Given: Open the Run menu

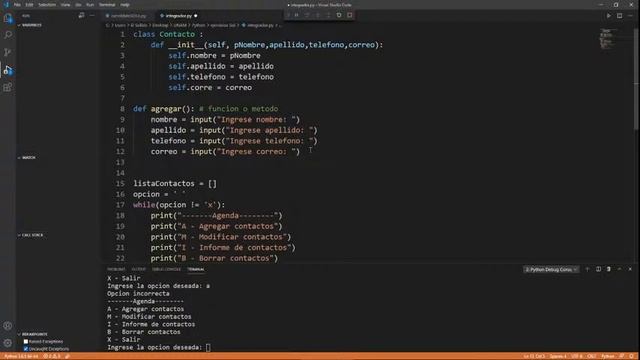Looking at the screenshot, I should tap(90, 5).
